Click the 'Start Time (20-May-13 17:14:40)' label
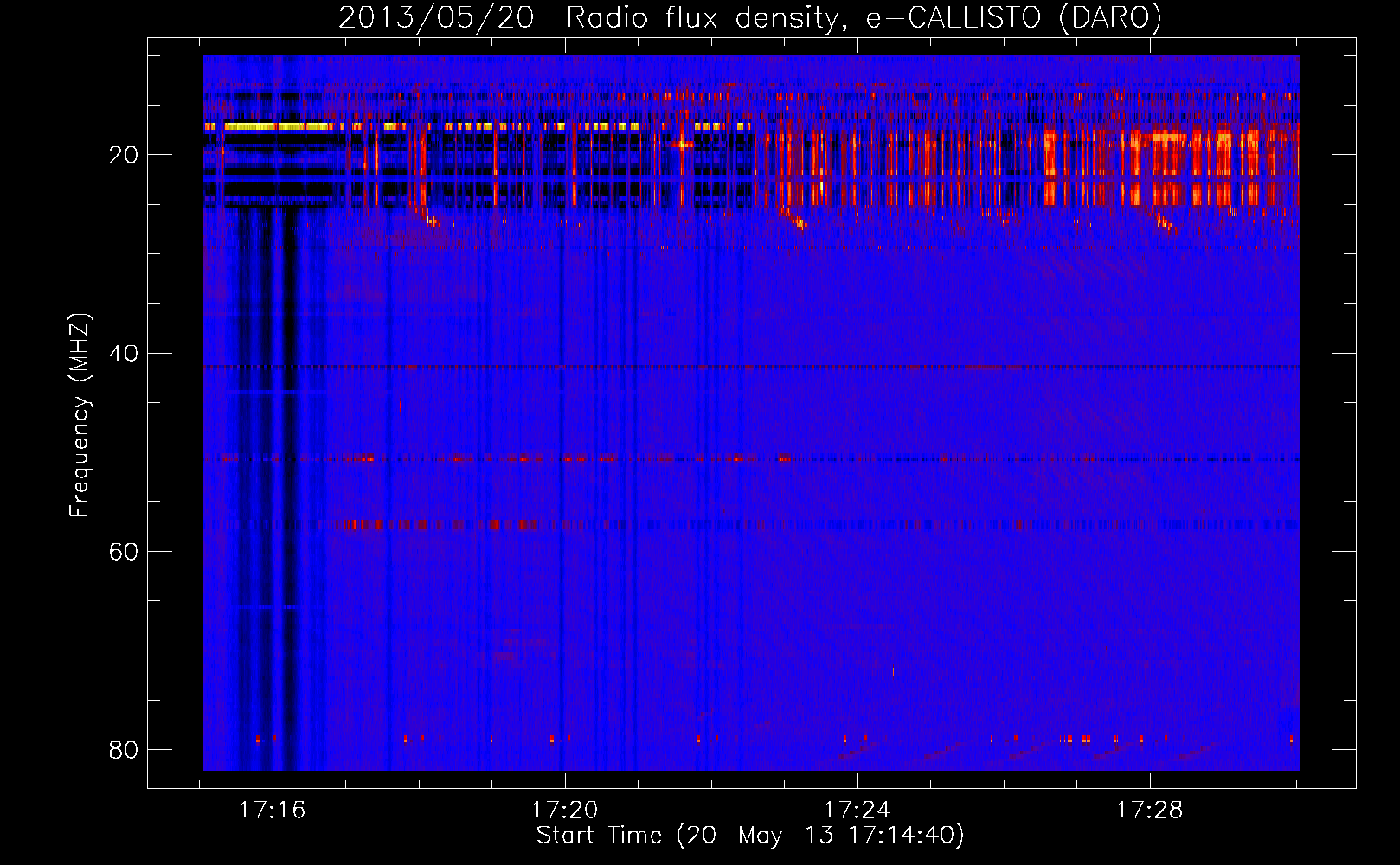1400x865 pixels. tap(750, 836)
